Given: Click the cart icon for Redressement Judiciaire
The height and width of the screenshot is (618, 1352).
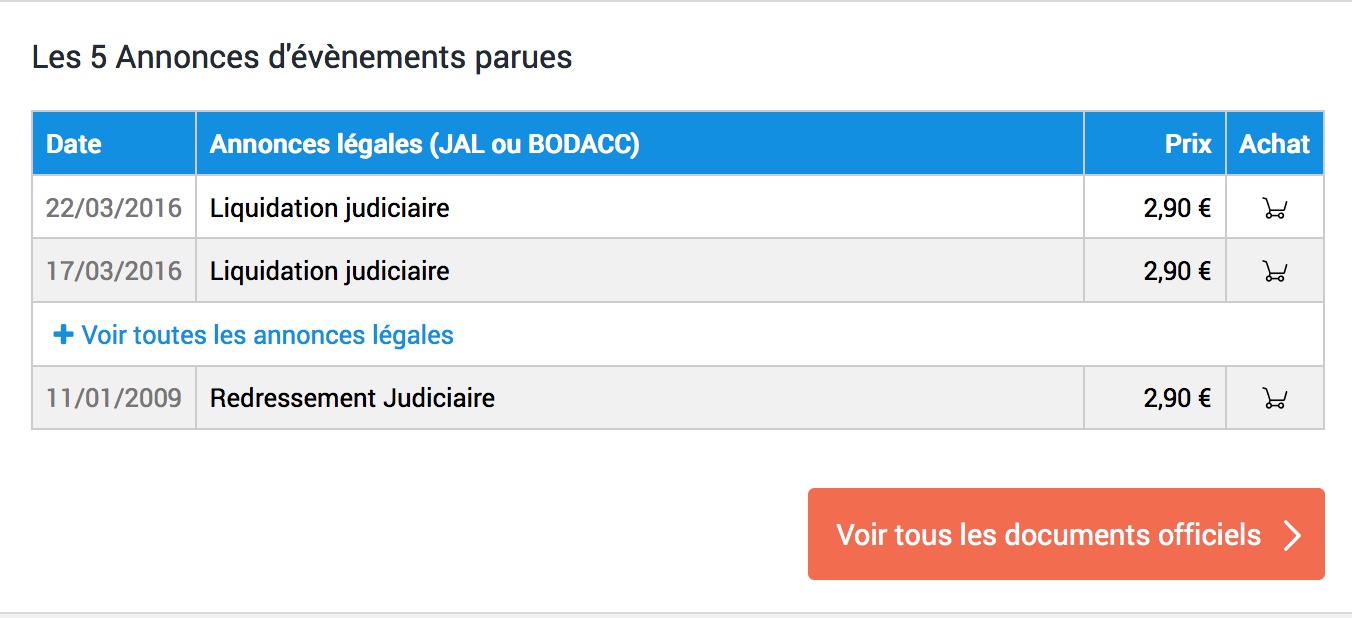Looking at the screenshot, I should click(x=1274, y=398).
